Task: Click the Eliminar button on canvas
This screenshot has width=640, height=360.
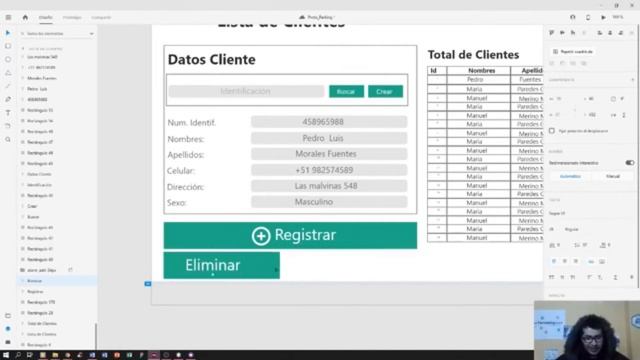Action: click(x=222, y=265)
